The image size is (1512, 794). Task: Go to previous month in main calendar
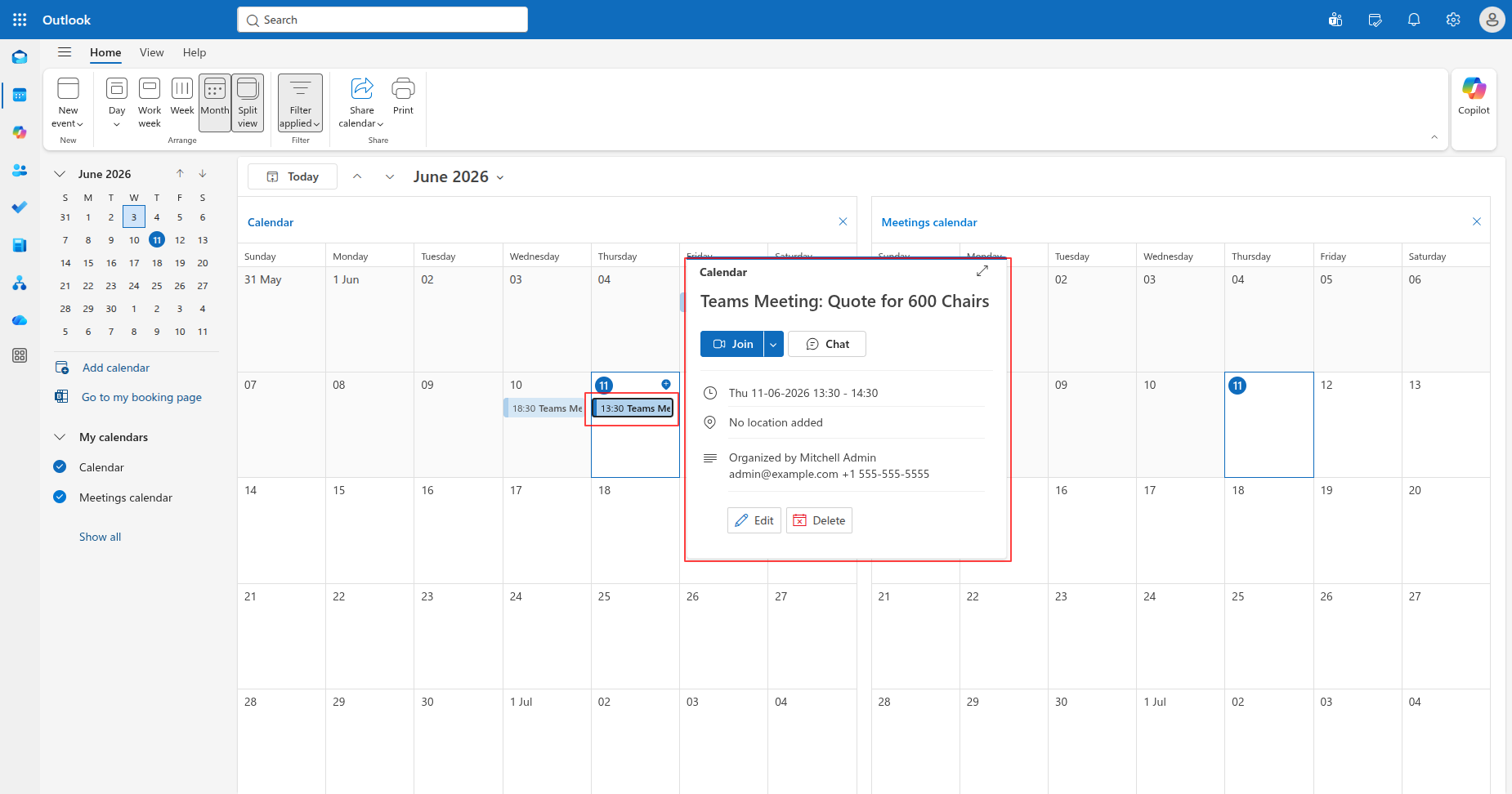[357, 176]
